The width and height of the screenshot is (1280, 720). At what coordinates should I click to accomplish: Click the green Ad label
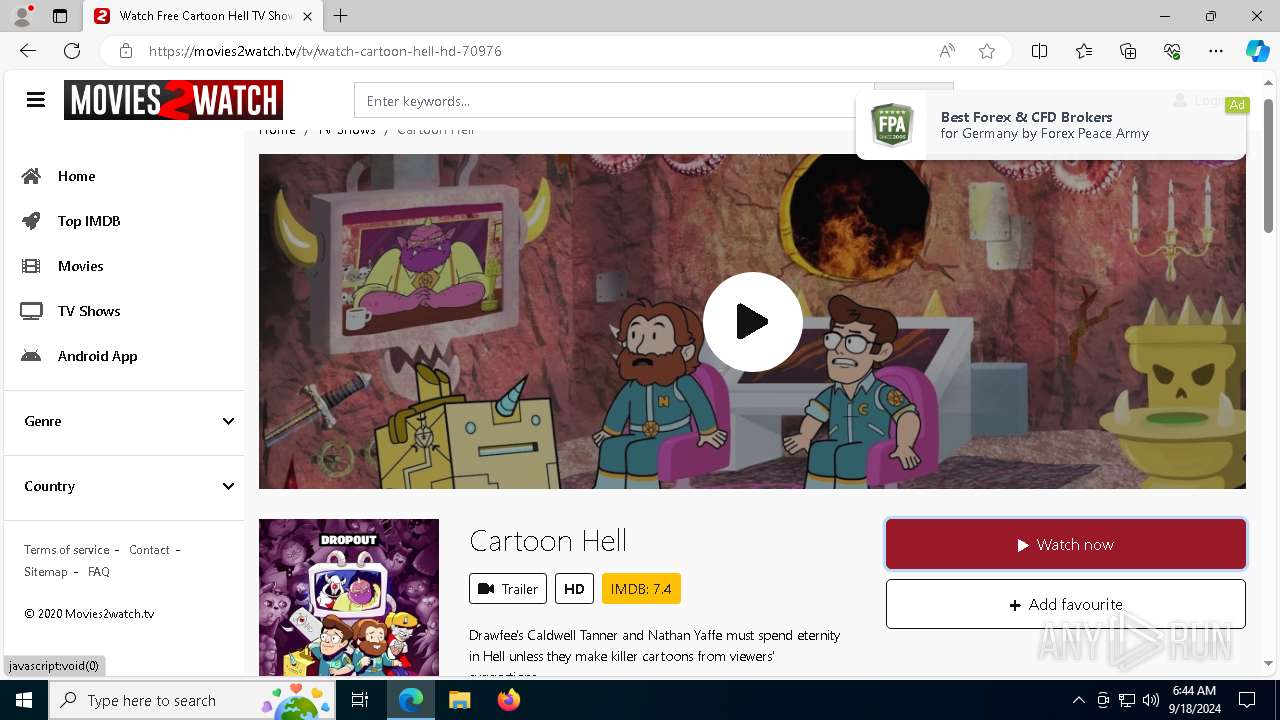tap(1237, 105)
